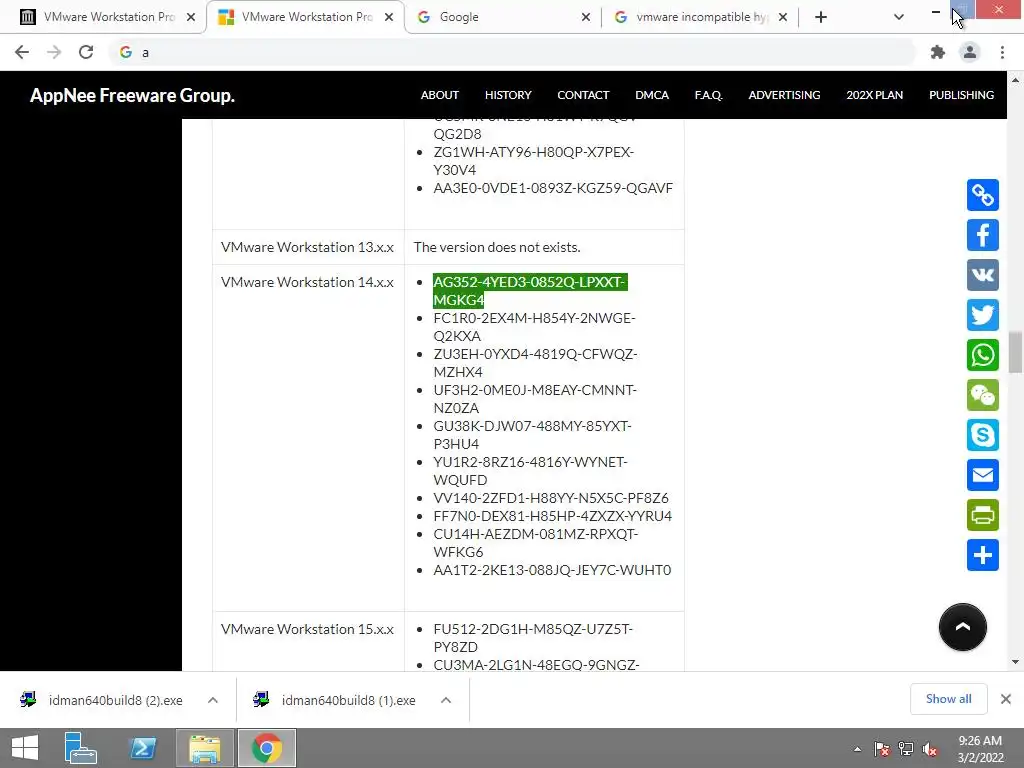Open File Explorer from the taskbar
This screenshot has height=768, width=1024.
tap(204, 748)
